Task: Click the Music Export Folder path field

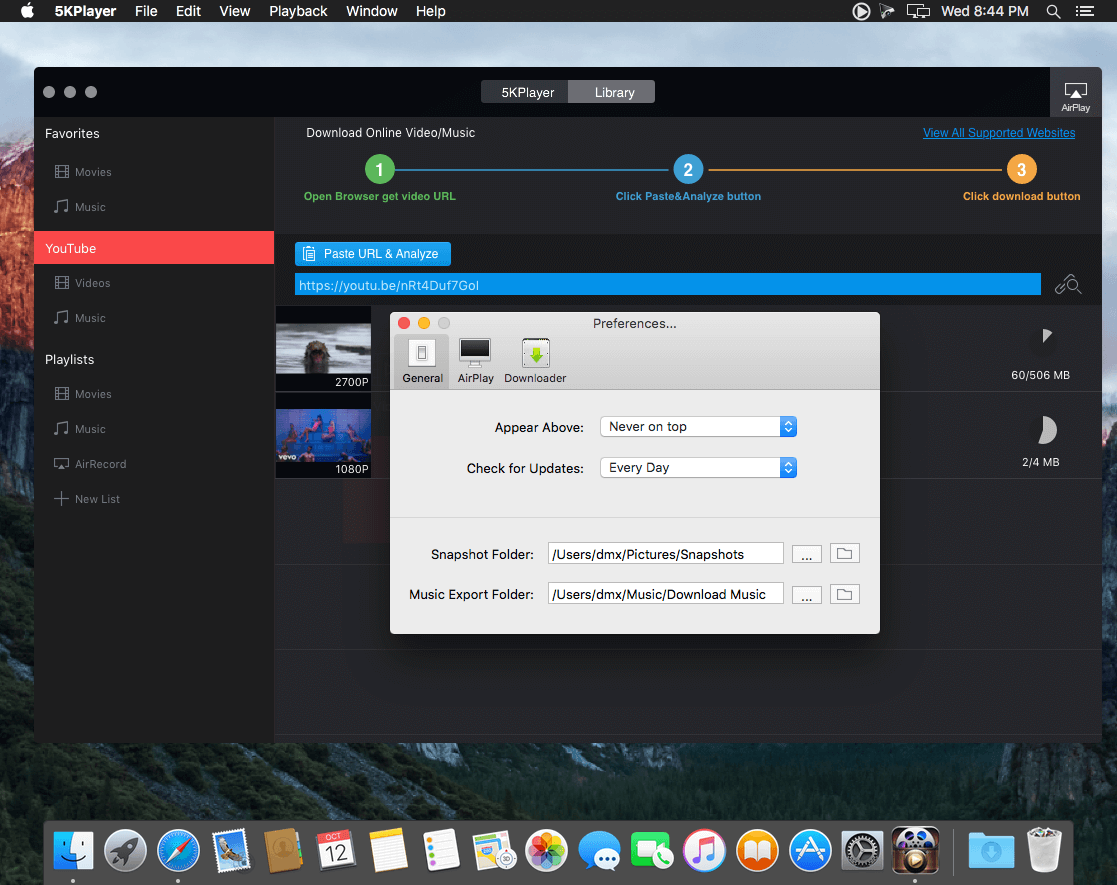Action: tap(665, 594)
